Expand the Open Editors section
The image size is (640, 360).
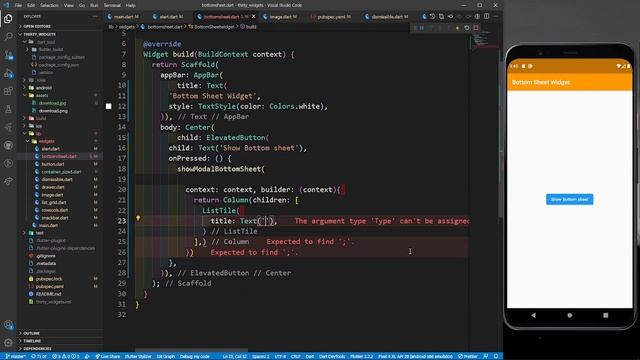37,26
